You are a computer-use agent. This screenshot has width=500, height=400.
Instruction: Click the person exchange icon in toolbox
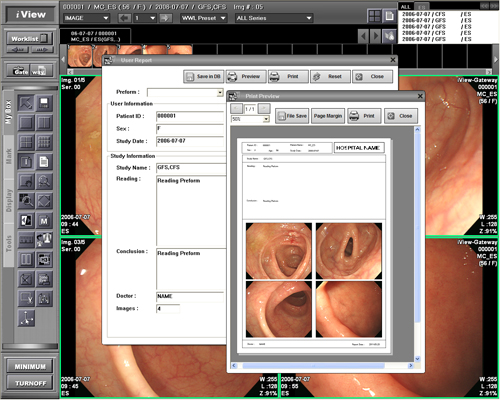tap(44, 240)
